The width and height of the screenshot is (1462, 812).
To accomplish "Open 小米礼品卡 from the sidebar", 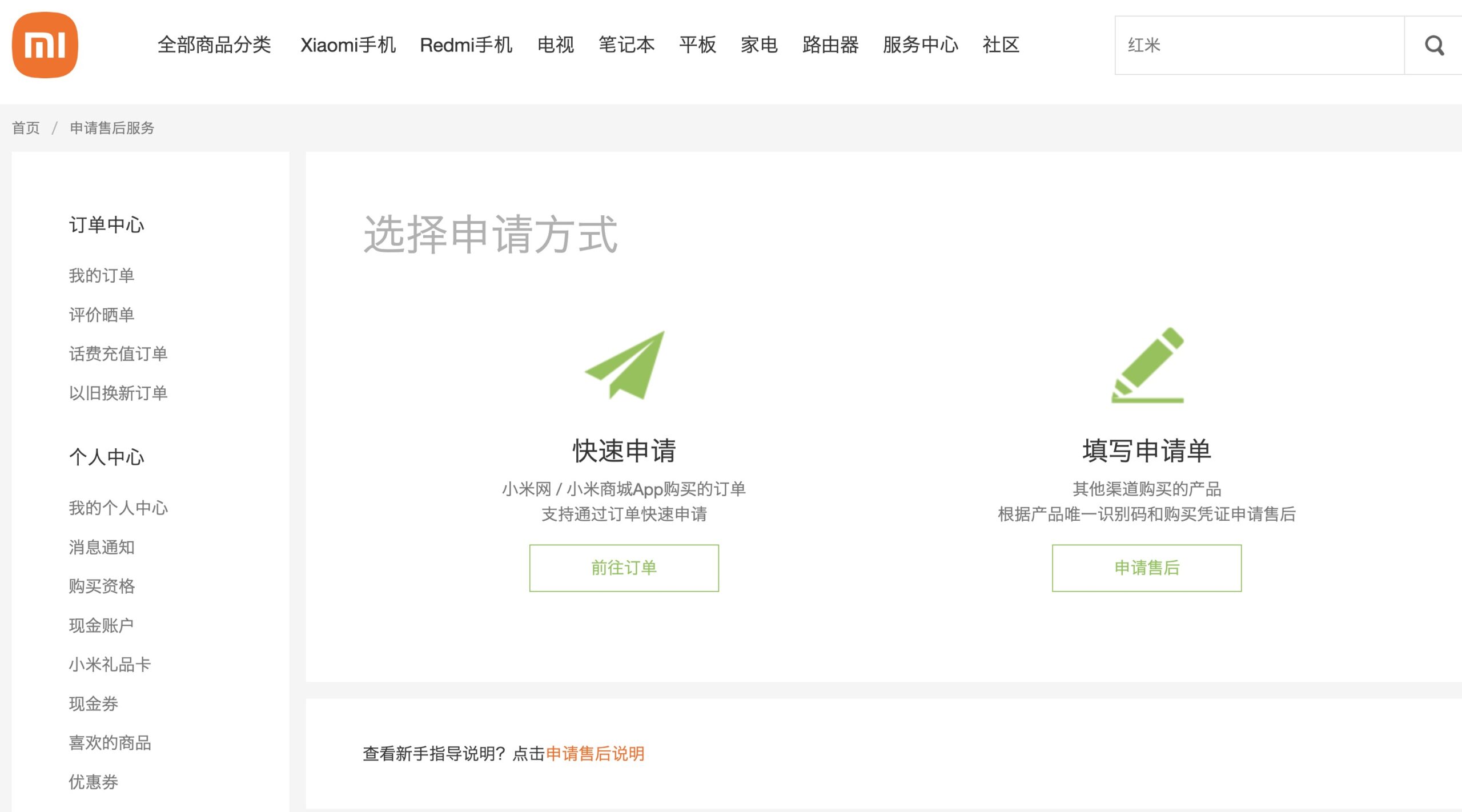I will click(x=110, y=664).
